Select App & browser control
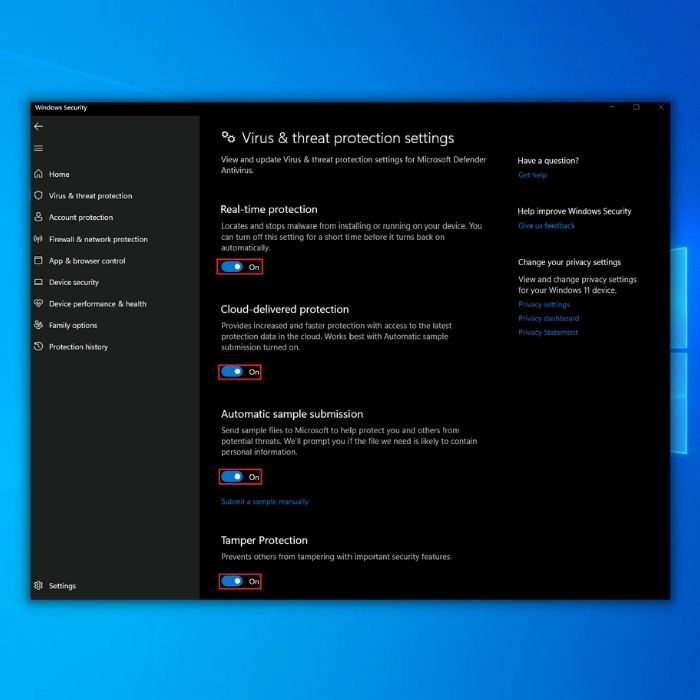This screenshot has width=700, height=700. pos(87,261)
